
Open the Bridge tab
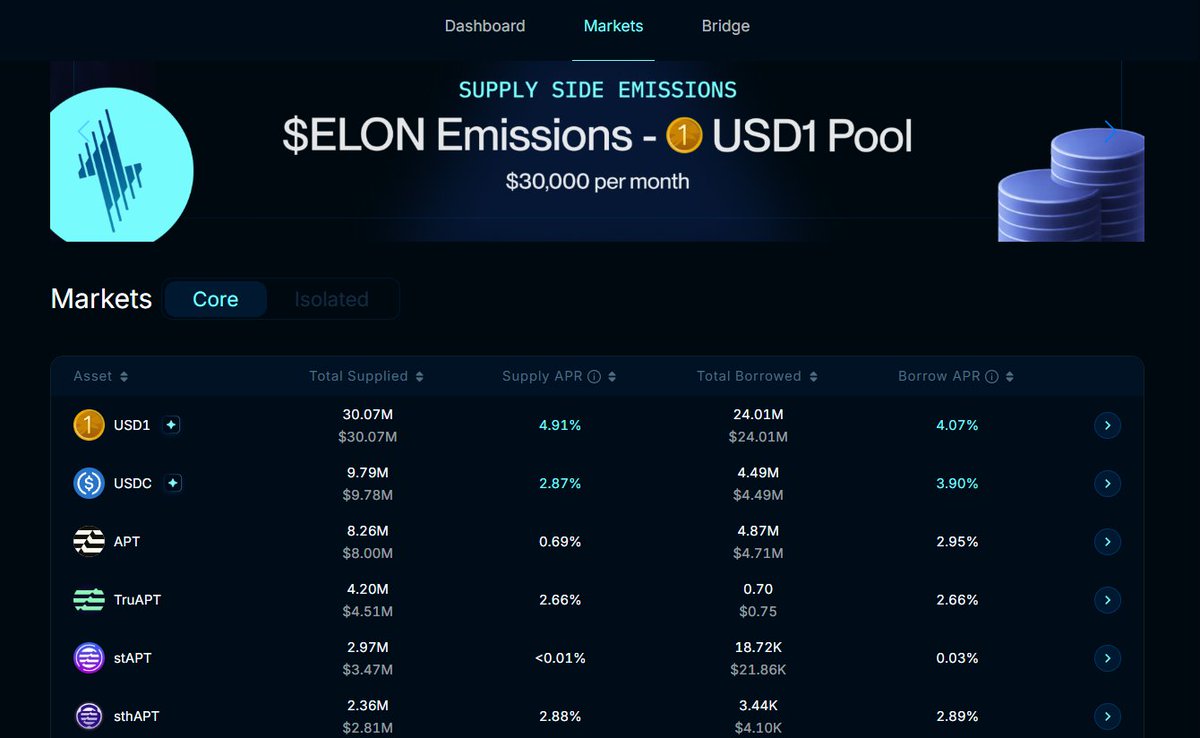(726, 26)
